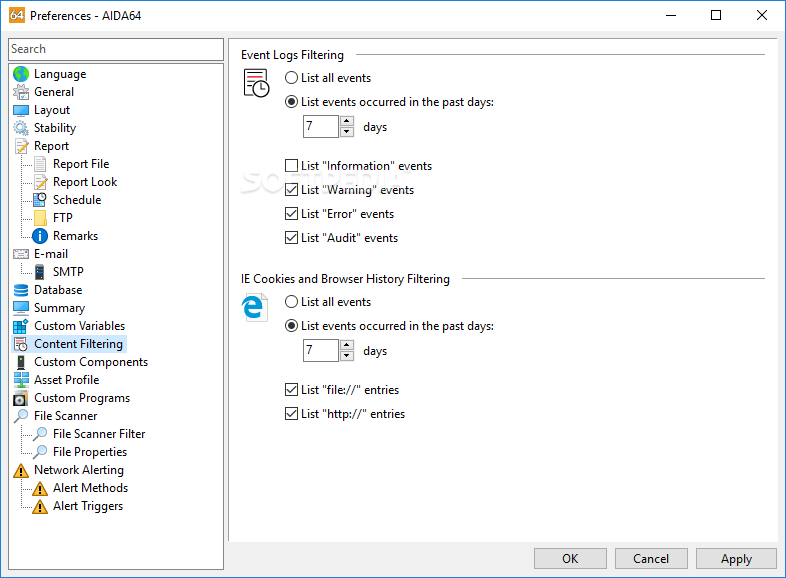Open the Remarks preferences page
This screenshot has width=786, height=578.
75,236
